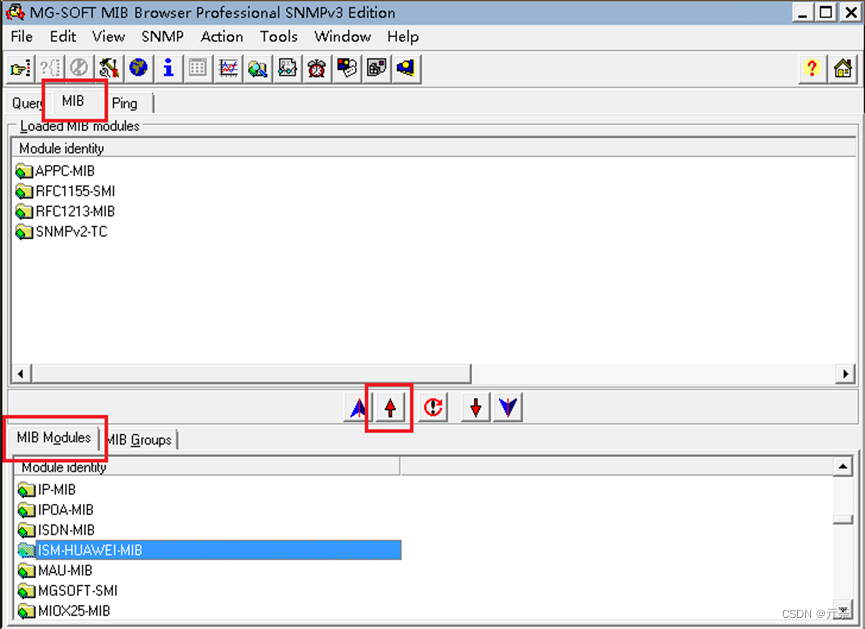This screenshot has height=629, width=865.
Task: Click the alarm clock trap icon
Action: pos(316,68)
